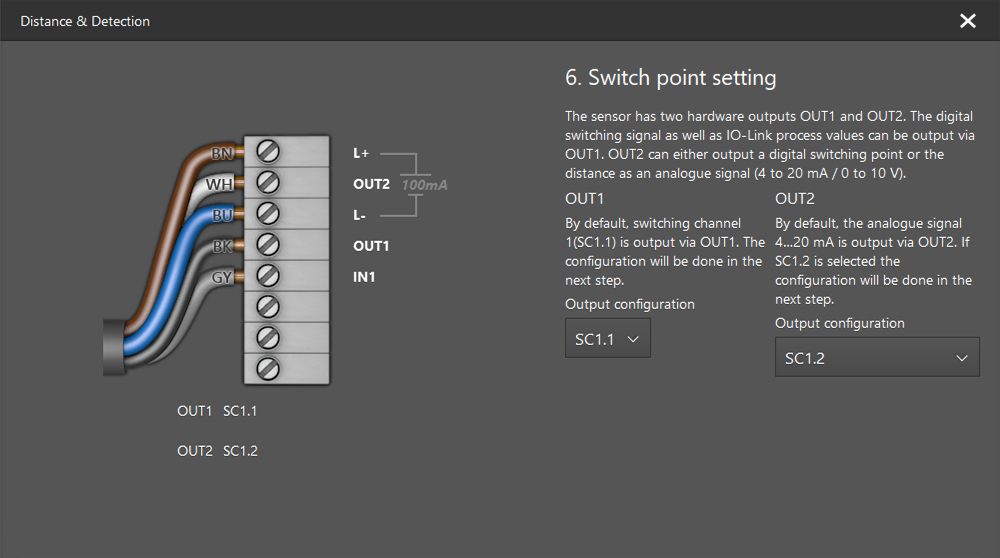Click the terminal screw next to BN wire
Screen dimensions: 1000x558
(268, 152)
